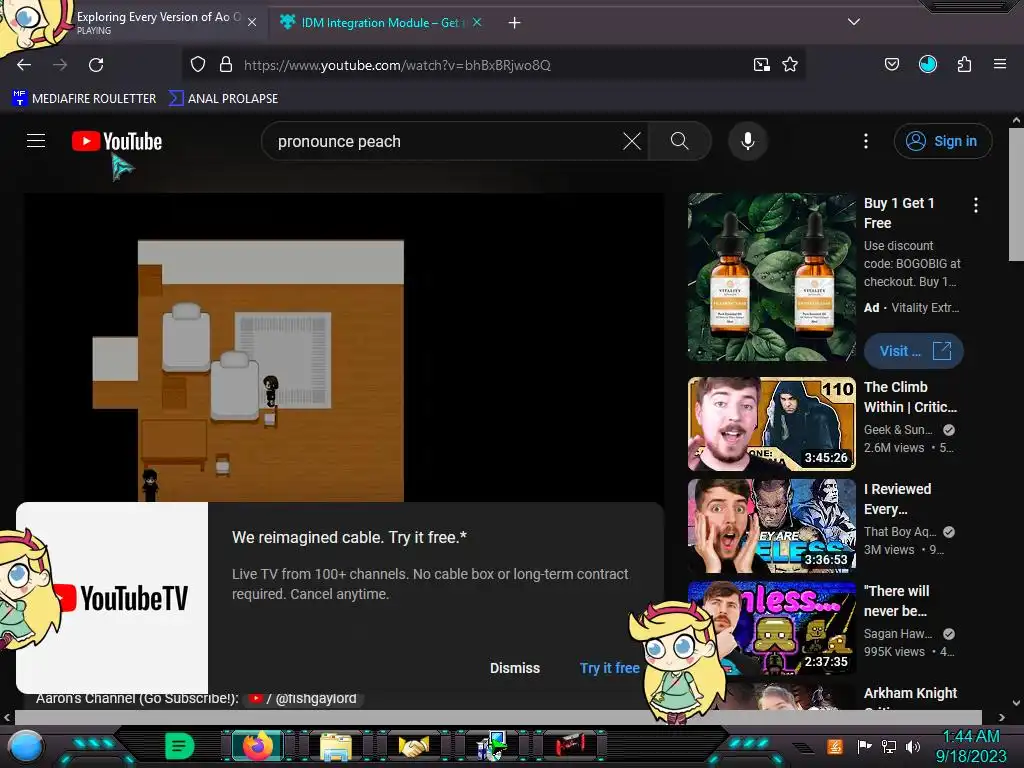Open The Climb Within video thumbnail

click(771, 424)
